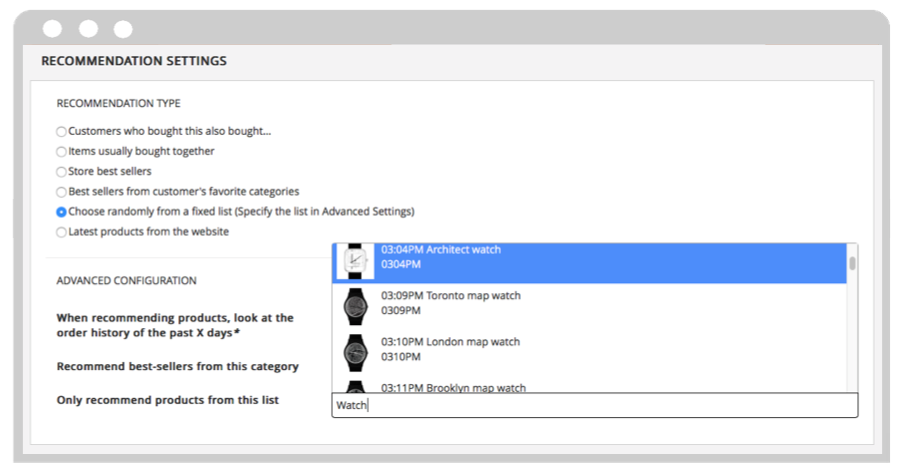Click 'Only recommend products from this list' label

click(x=168, y=400)
